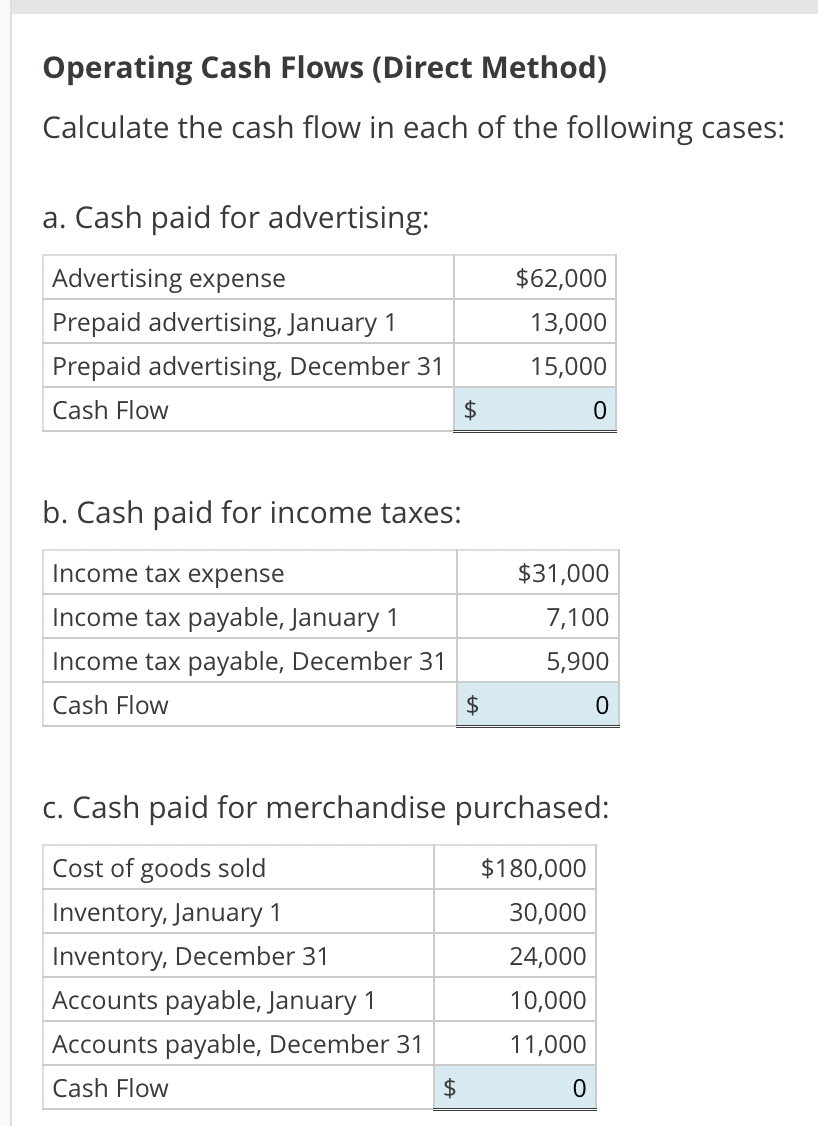Click the Cash Flow input for merchandise purchased
This screenshot has height=1126, width=818.
point(514,1087)
